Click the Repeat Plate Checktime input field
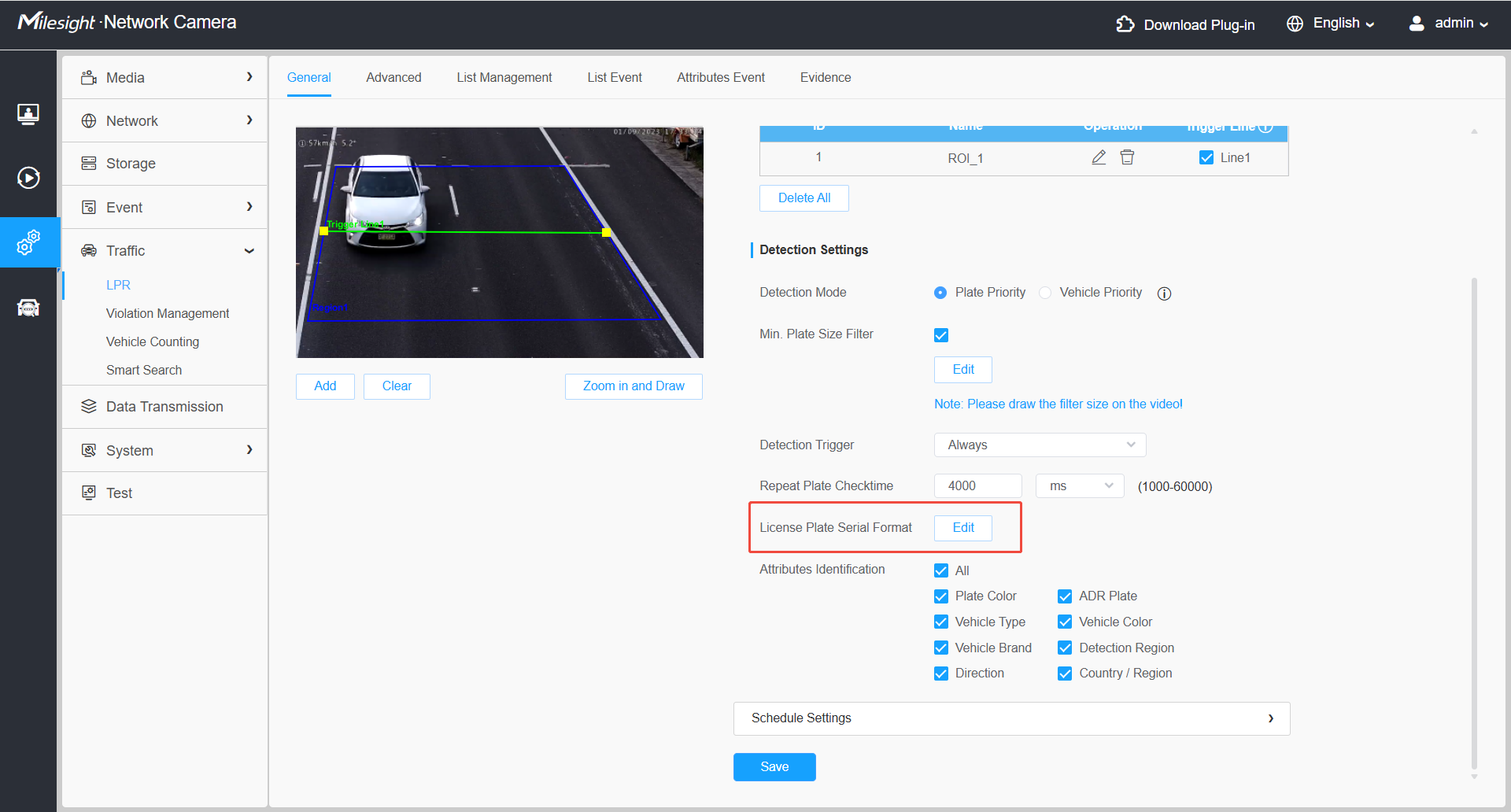The width and height of the screenshot is (1511, 812). [x=977, y=485]
